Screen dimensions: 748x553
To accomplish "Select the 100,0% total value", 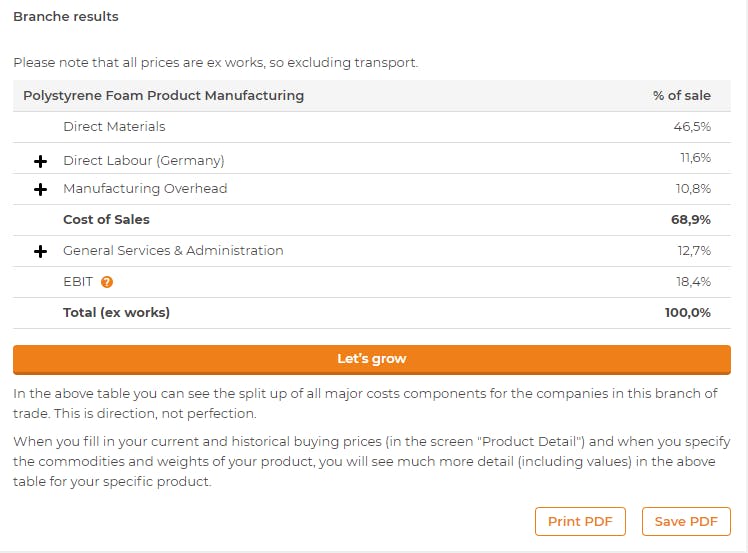I will click(x=687, y=312).
